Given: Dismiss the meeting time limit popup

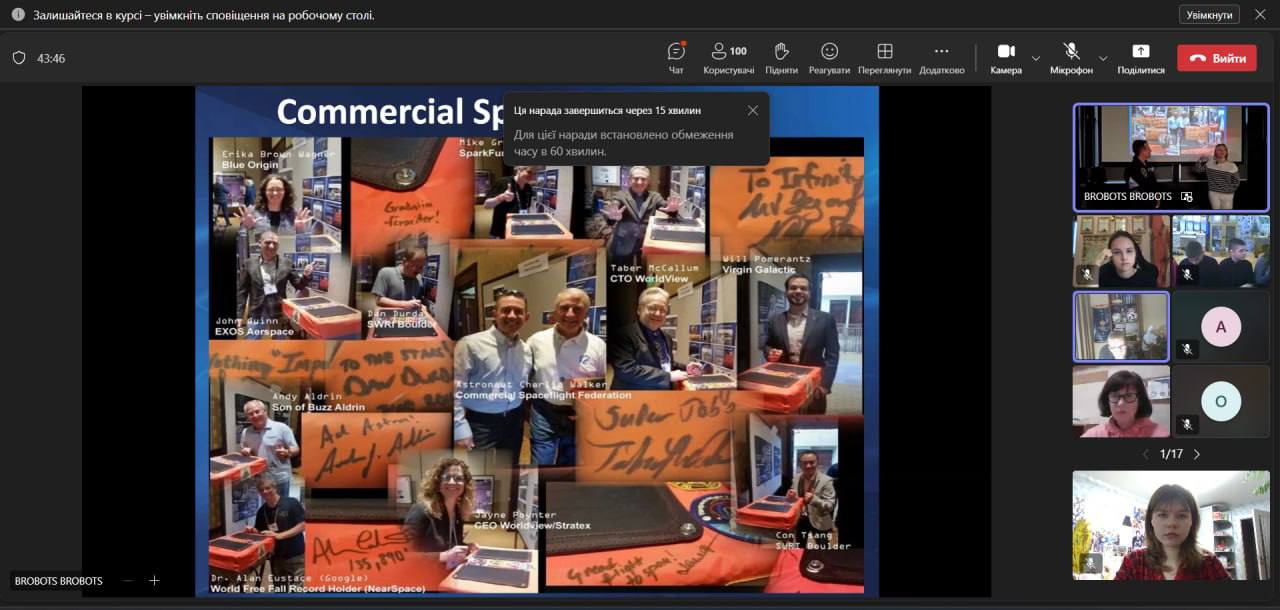Looking at the screenshot, I should click(753, 110).
